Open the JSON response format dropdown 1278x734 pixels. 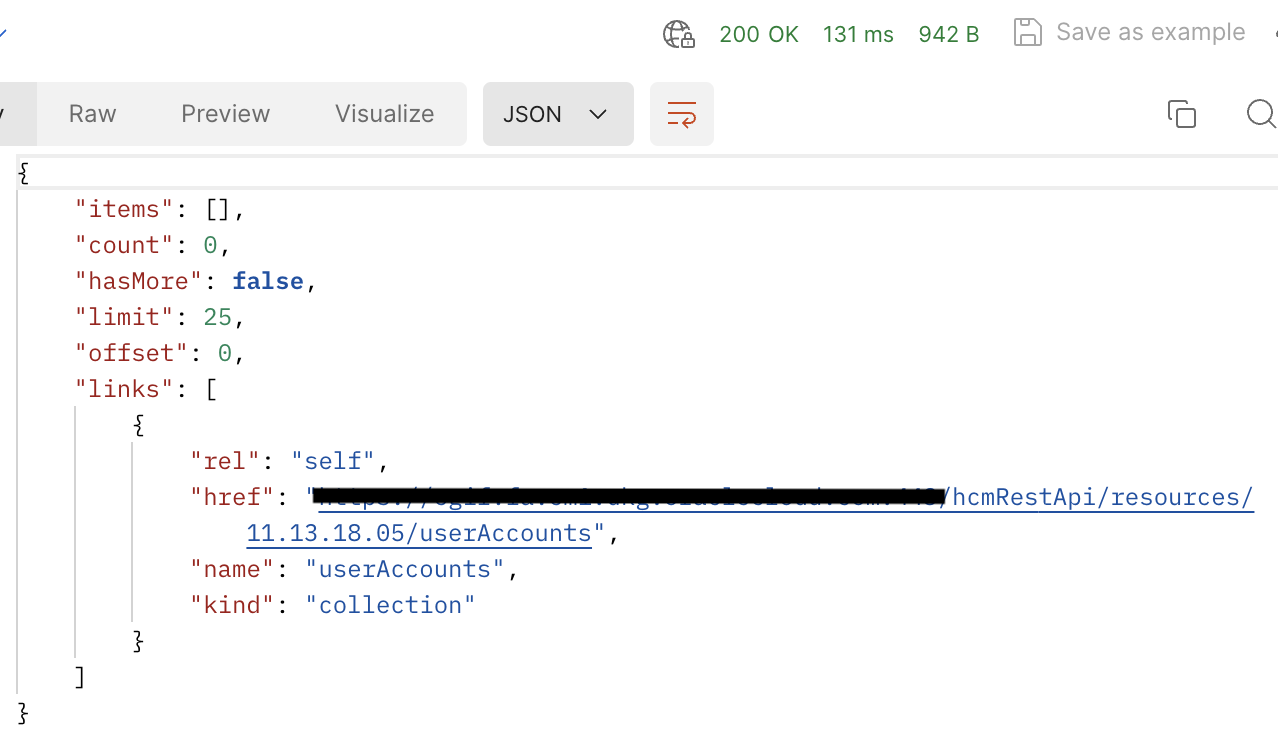coord(558,113)
